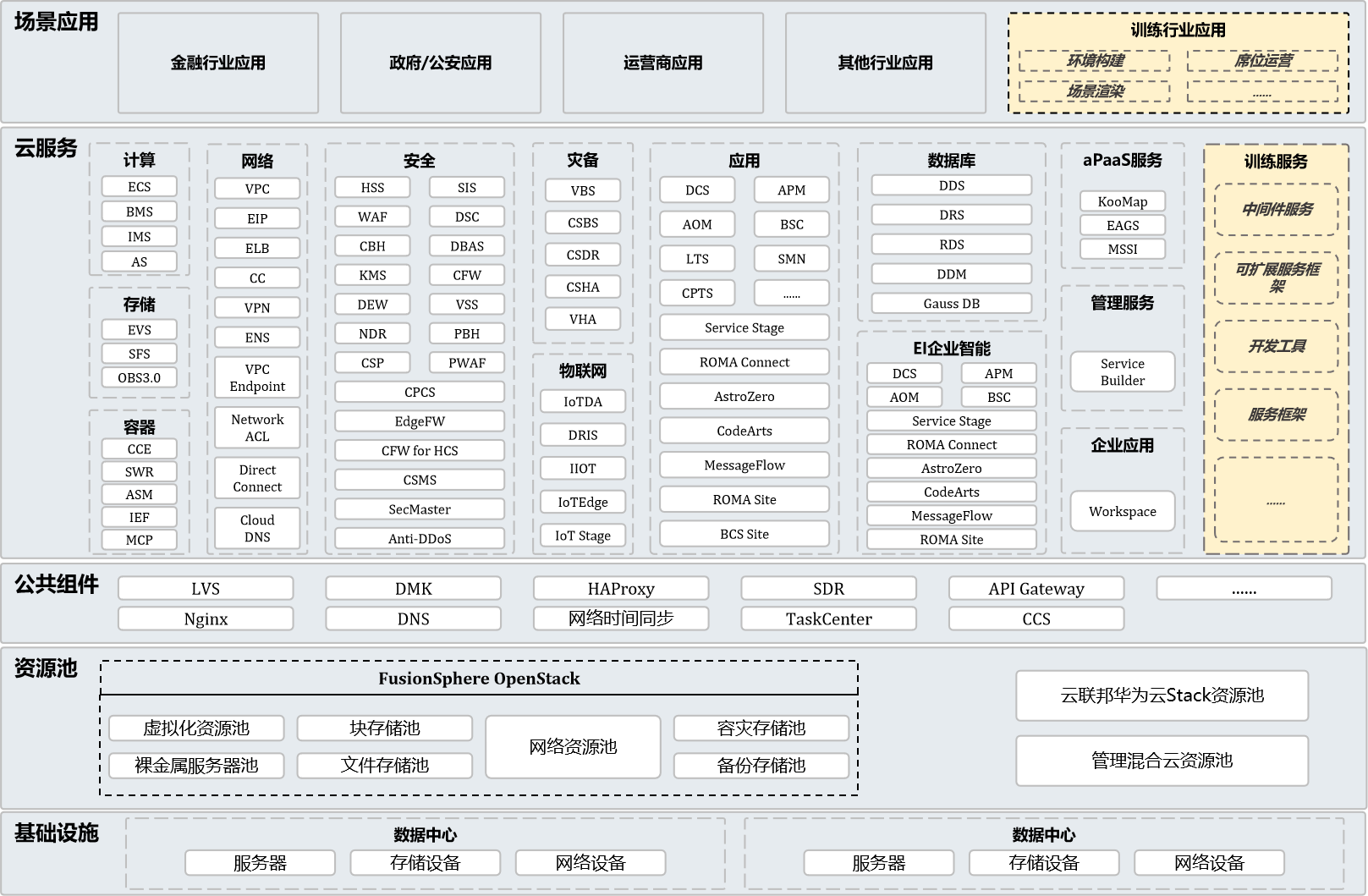The width and height of the screenshot is (1368, 896).
Task: Select the PWAF box
Action: [x=467, y=363]
